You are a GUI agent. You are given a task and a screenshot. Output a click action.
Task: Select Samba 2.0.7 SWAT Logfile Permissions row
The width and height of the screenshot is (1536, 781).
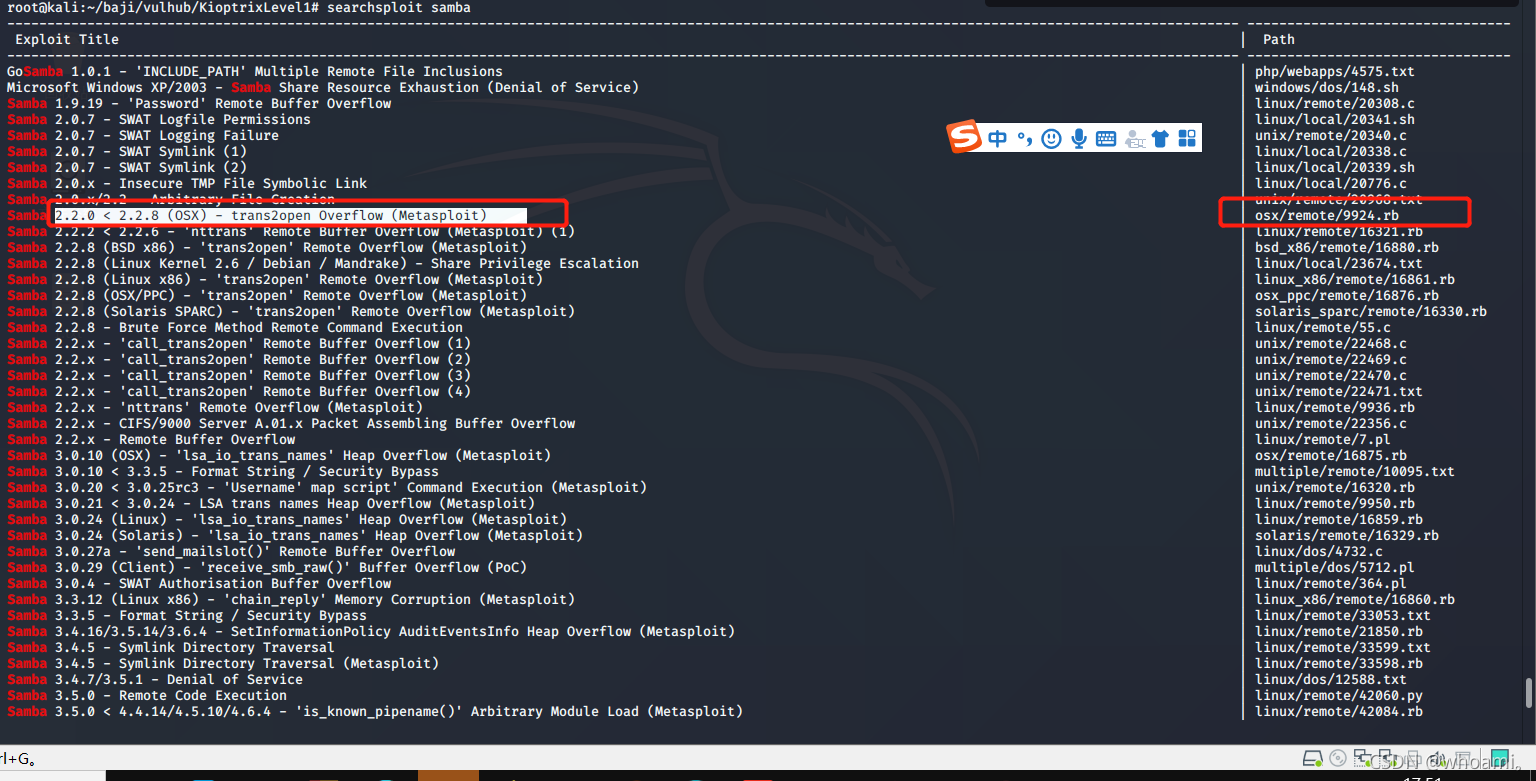159,119
